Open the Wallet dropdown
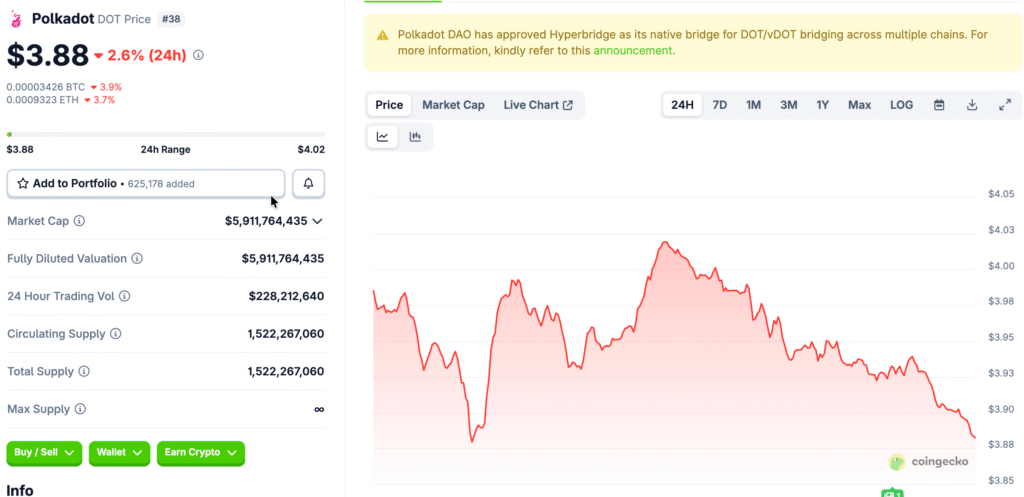This screenshot has width=1024, height=497. [120, 453]
